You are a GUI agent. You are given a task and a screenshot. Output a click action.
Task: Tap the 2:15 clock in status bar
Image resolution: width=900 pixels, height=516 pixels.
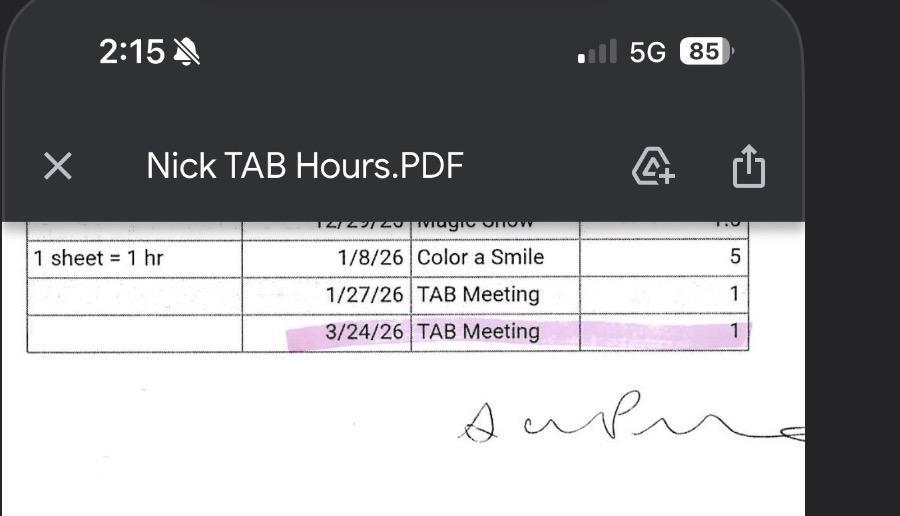coord(131,52)
